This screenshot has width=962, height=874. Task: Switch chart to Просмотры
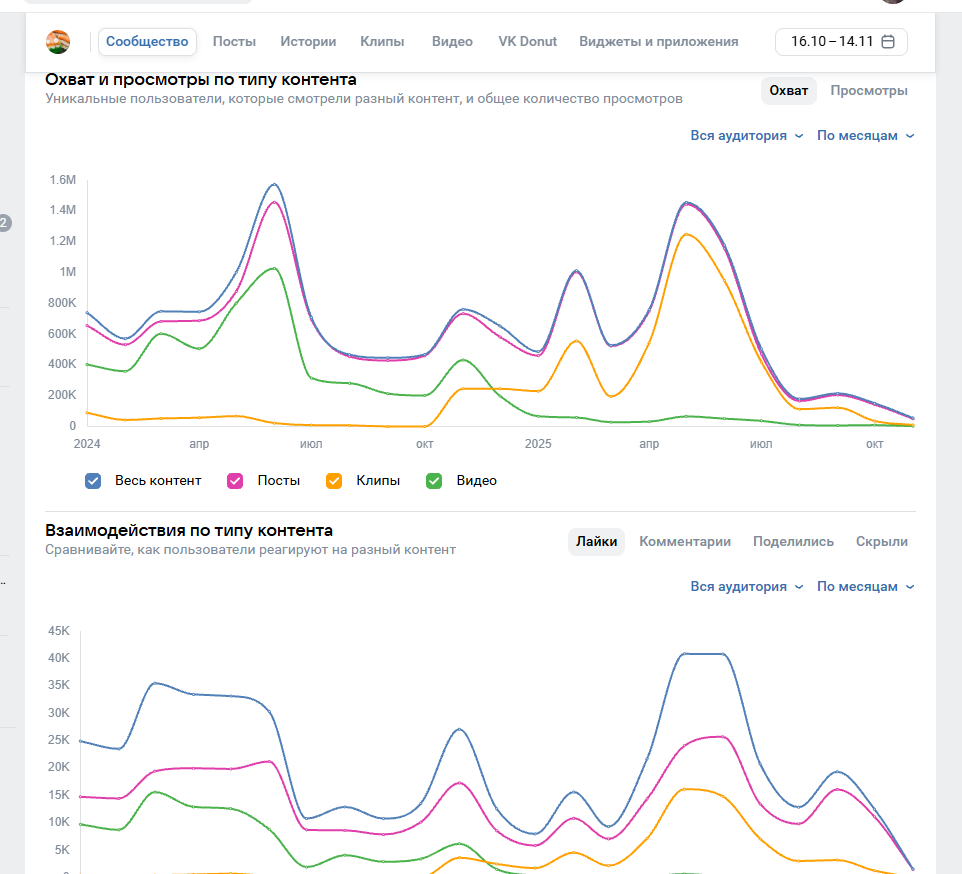pos(868,91)
